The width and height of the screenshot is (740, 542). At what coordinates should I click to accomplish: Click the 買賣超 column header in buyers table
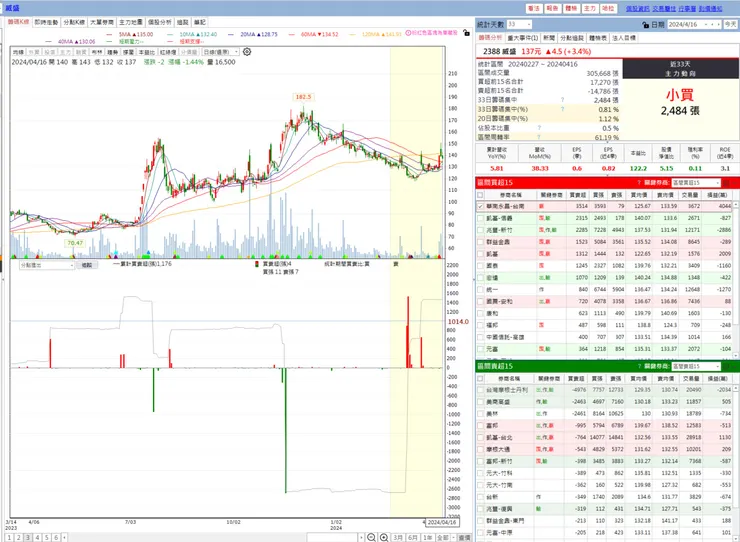pos(578,195)
